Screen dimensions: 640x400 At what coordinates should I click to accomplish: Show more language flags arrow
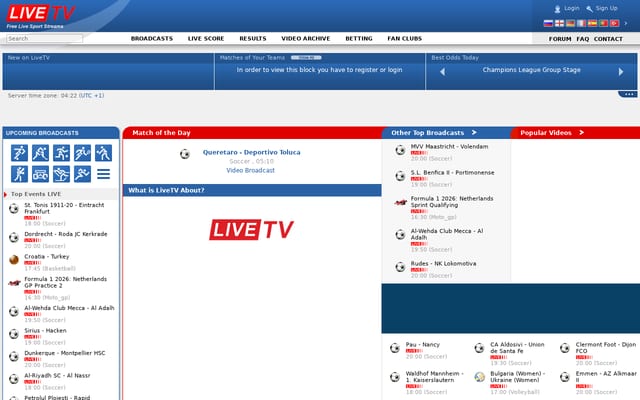(x=626, y=23)
